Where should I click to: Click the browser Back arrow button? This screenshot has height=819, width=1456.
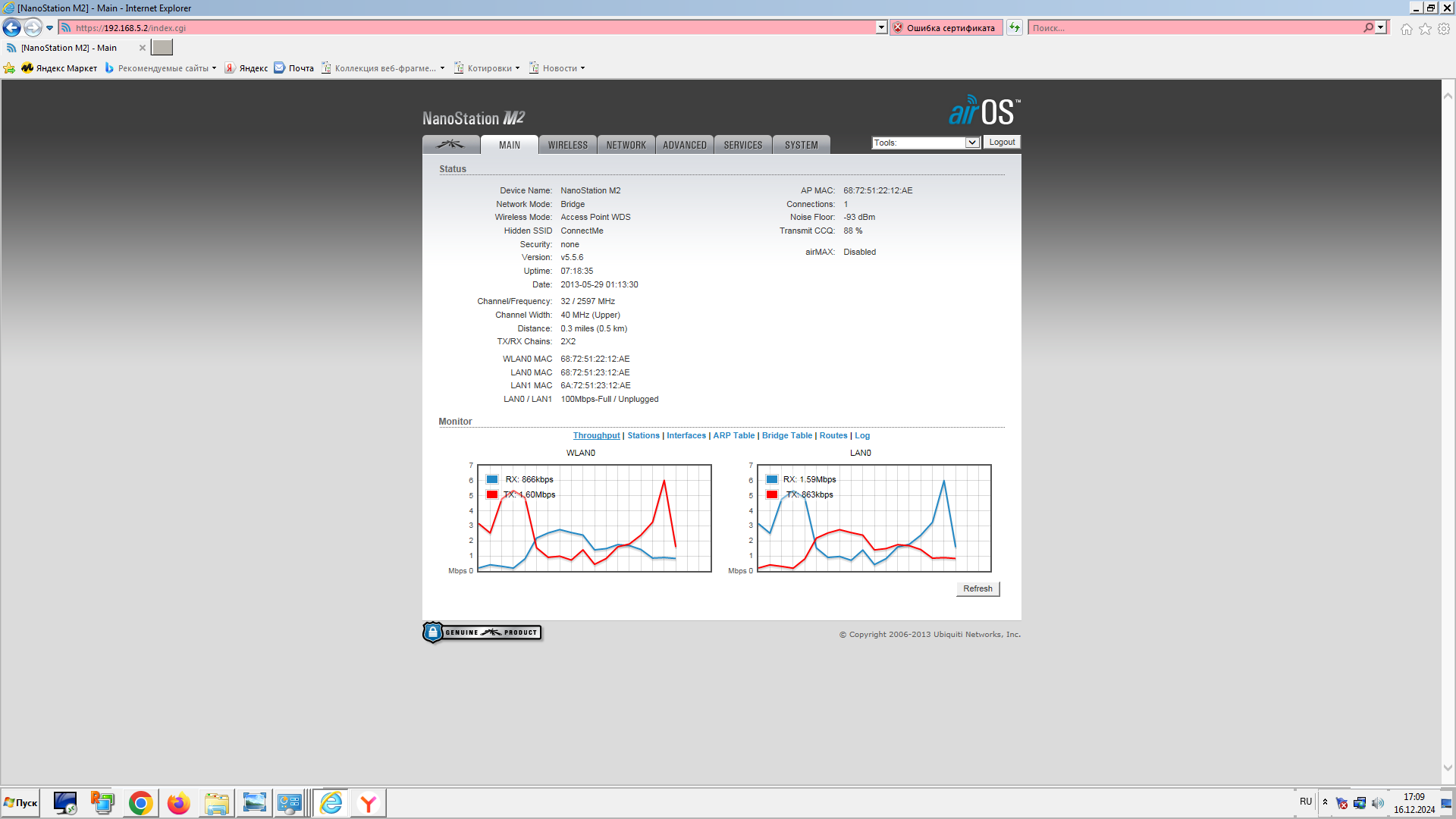click(12, 28)
